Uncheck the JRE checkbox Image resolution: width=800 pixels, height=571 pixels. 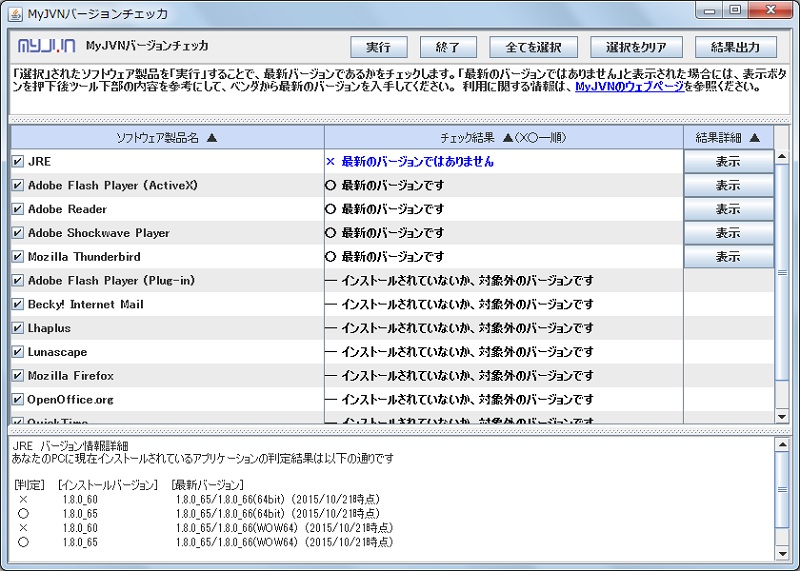[x=18, y=162]
